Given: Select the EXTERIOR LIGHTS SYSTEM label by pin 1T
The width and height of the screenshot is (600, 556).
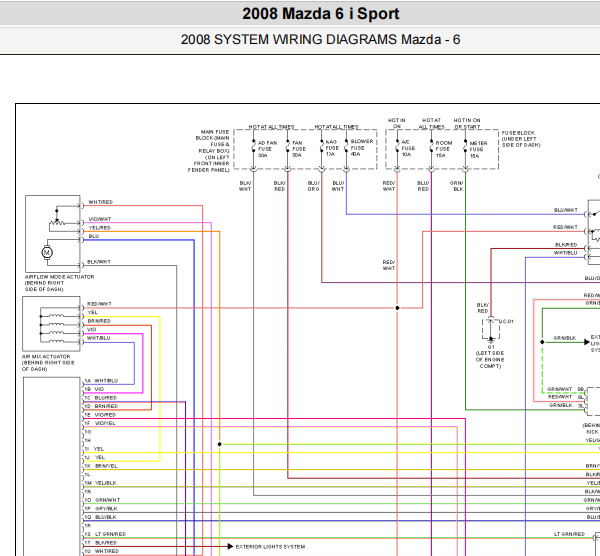Looking at the screenshot, I should 270,547.
